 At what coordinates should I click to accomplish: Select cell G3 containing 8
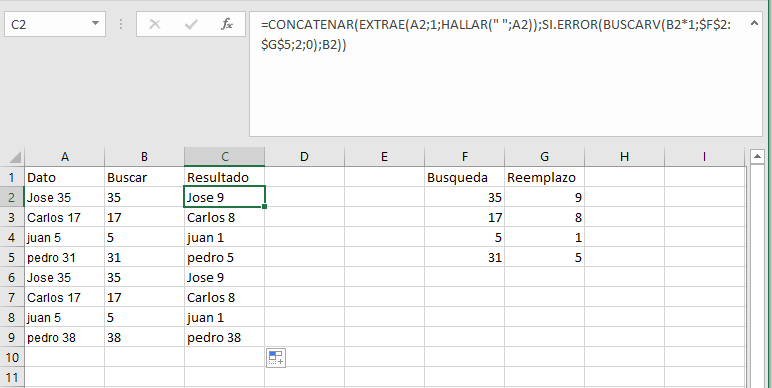tap(545, 217)
